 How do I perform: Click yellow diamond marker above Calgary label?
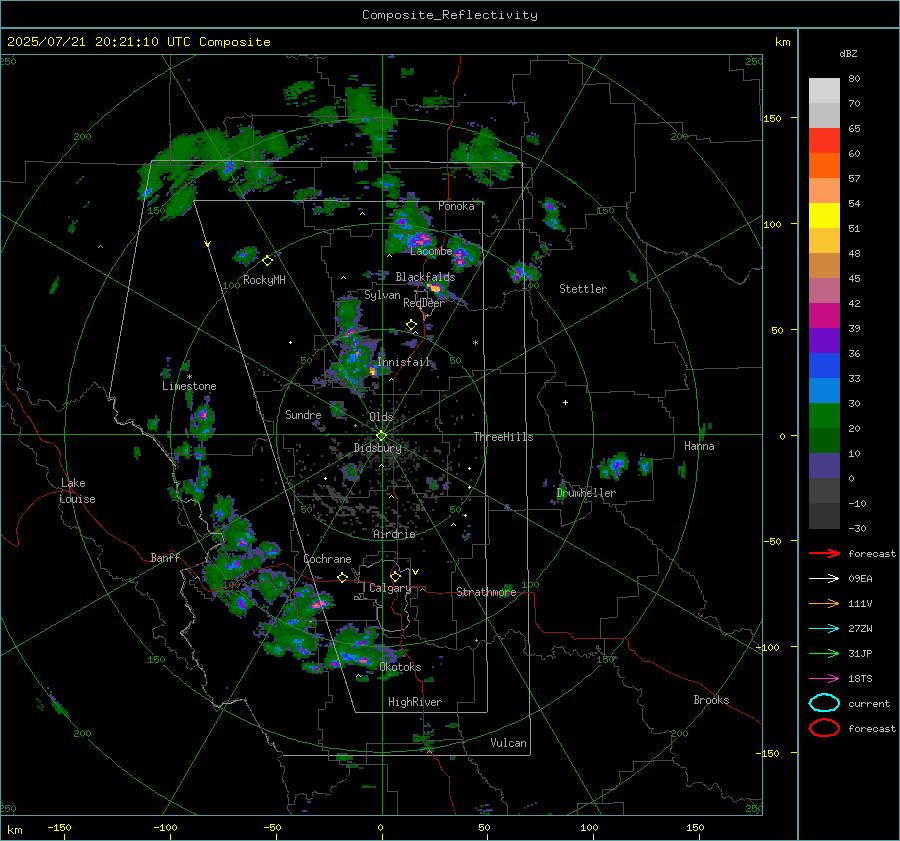[395, 576]
